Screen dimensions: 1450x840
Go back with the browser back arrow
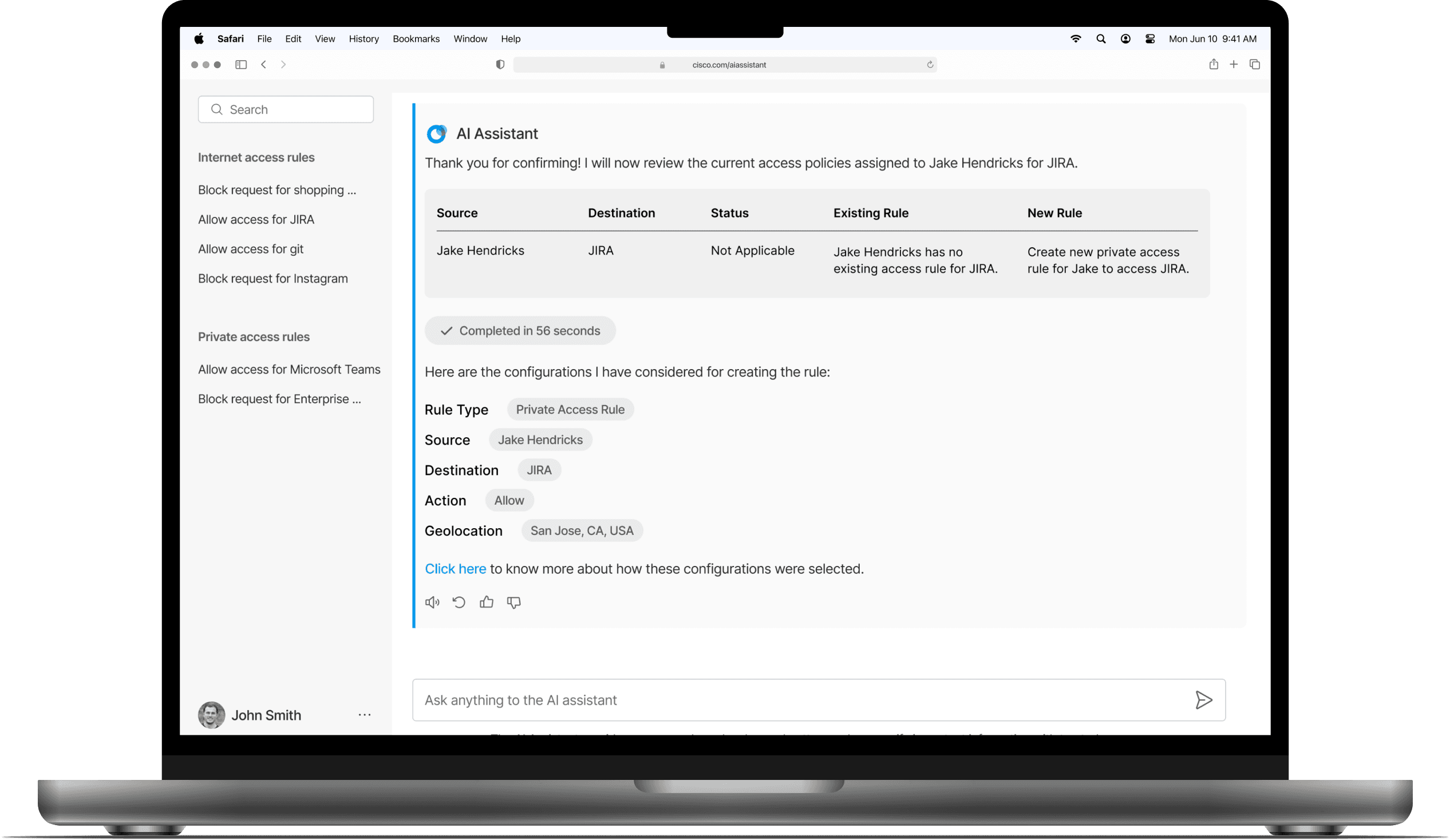[x=263, y=65]
